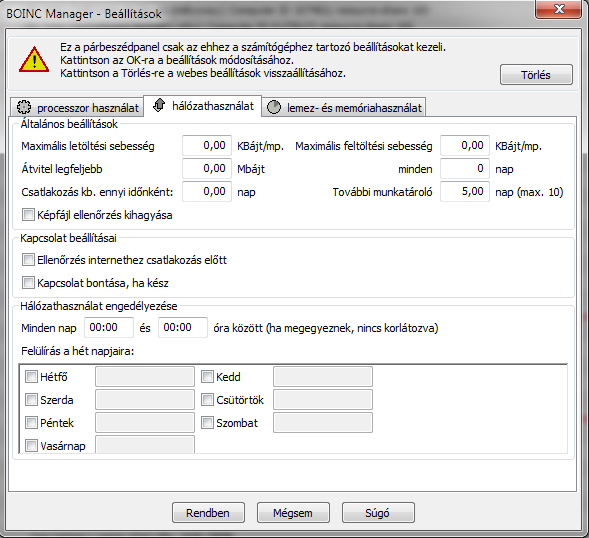The width and height of the screenshot is (589, 538).
Task: Click the minden nap interval field
Action: tap(465, 168)
